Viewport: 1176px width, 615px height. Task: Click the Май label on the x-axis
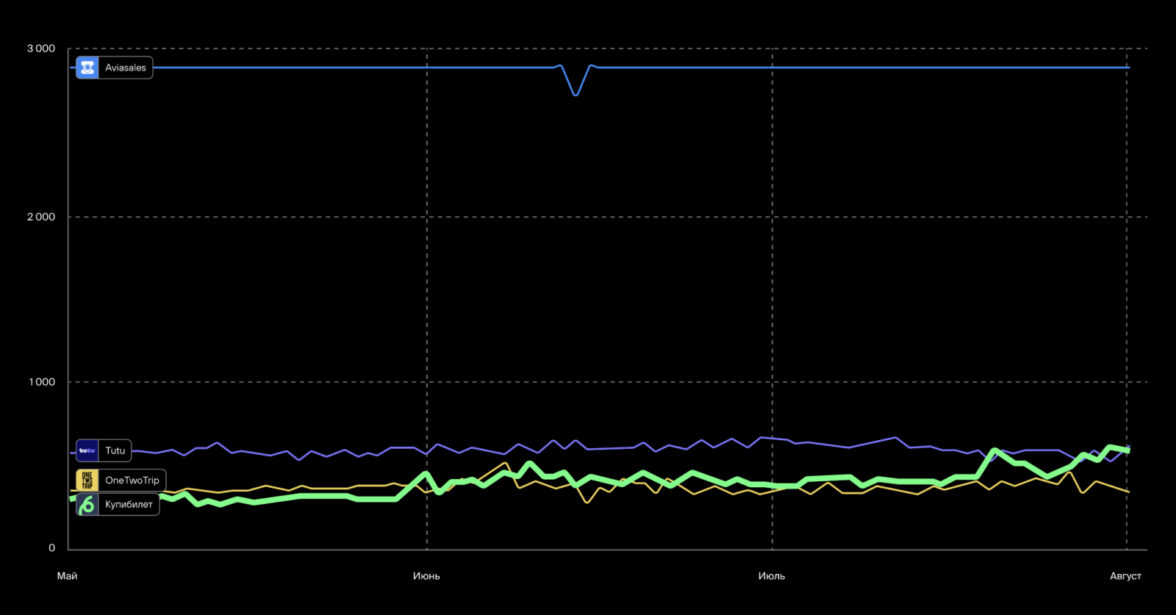67,576
